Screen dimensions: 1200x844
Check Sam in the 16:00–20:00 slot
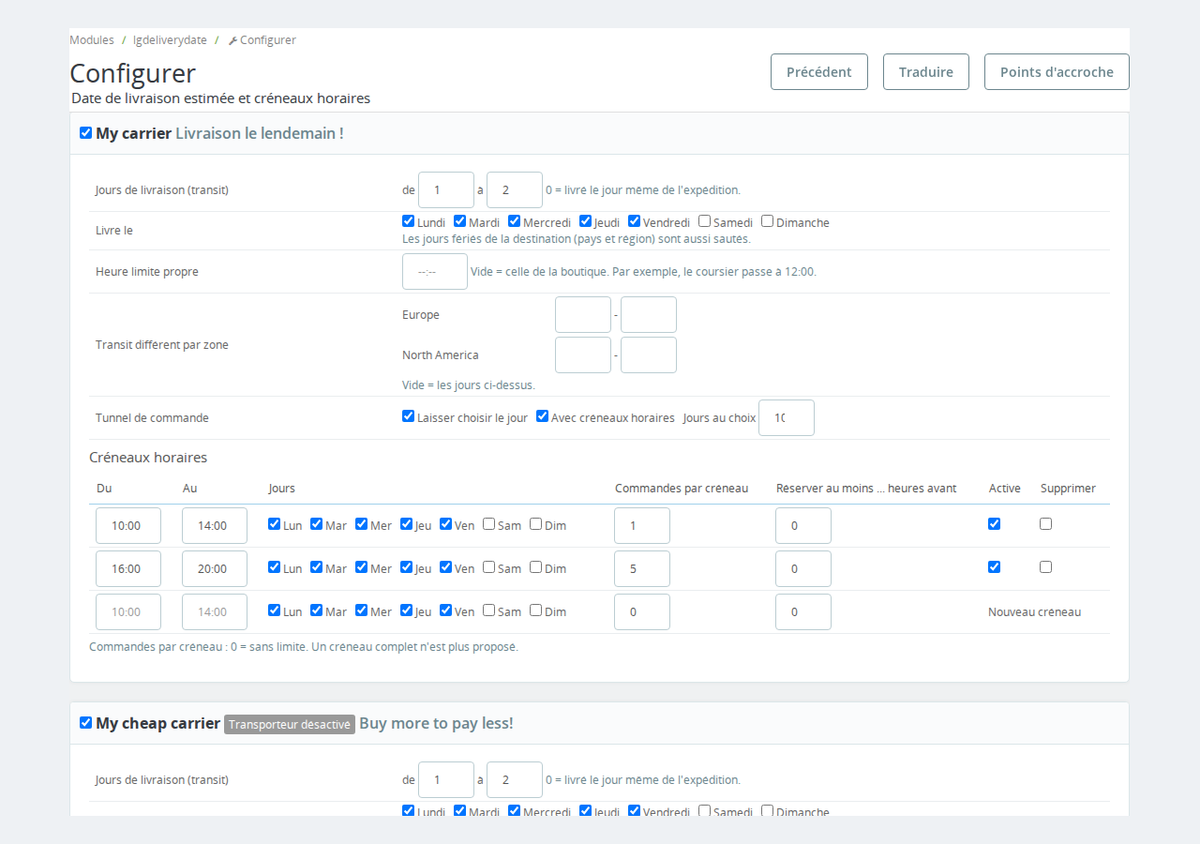(489, 567)
